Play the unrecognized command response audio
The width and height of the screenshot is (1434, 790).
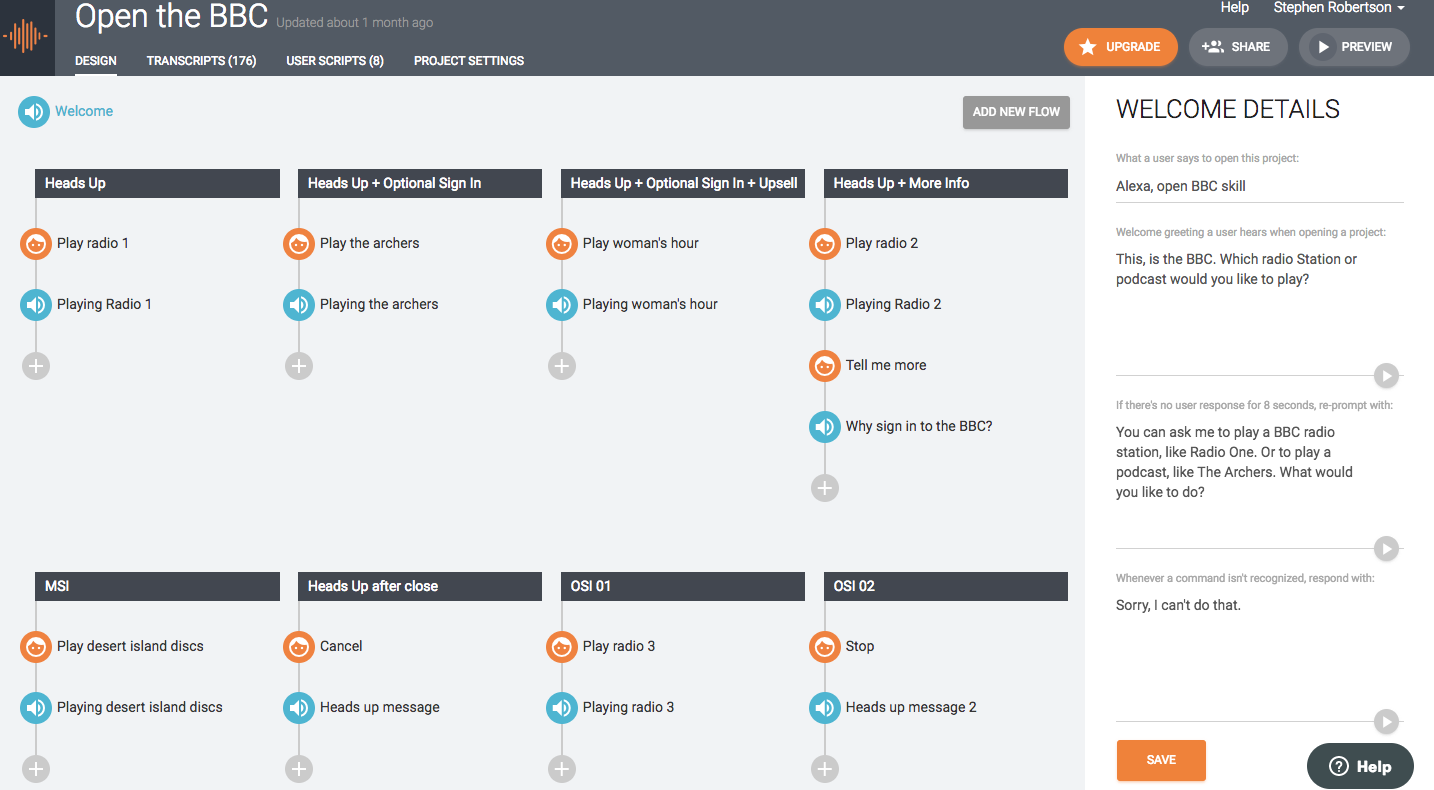coord(1386,721)
